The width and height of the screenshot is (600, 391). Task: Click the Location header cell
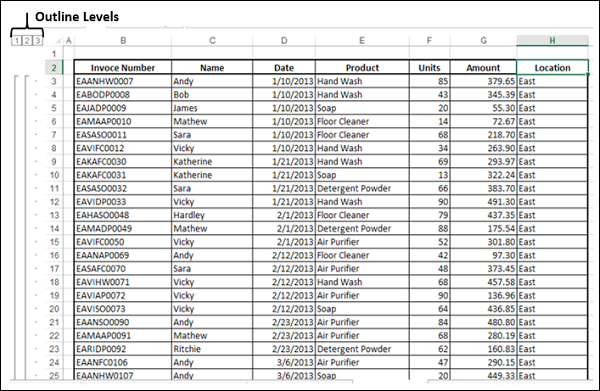point(552,68)
